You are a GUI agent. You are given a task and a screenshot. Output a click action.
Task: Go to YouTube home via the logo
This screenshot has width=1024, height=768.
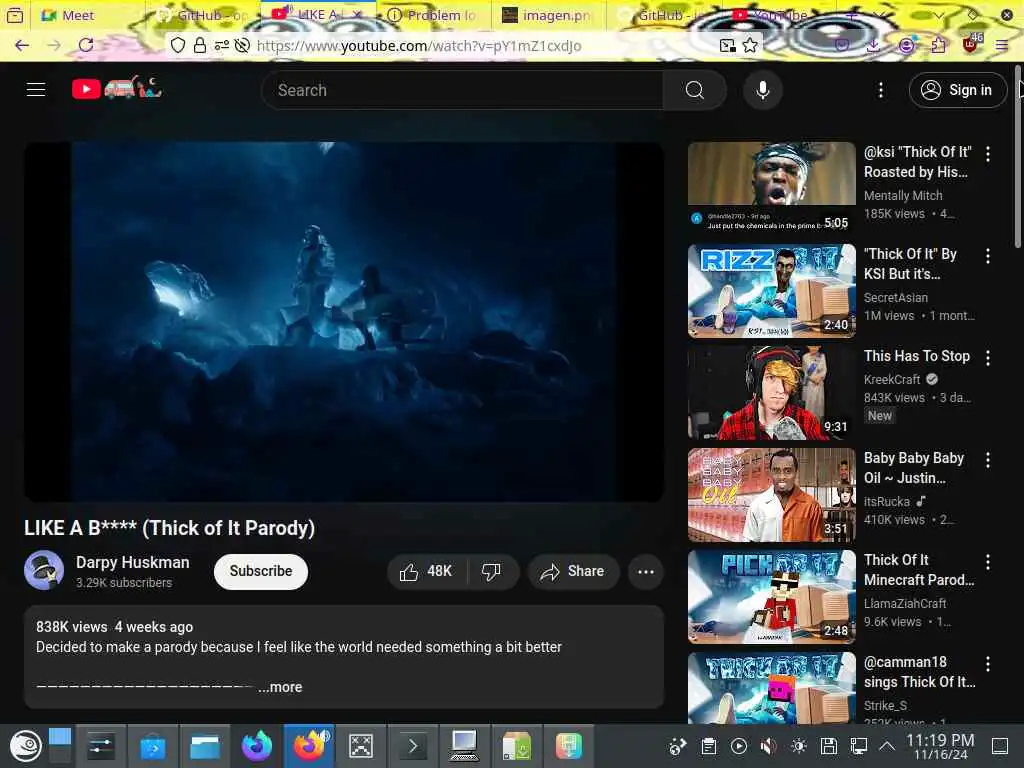coord(116,88)
